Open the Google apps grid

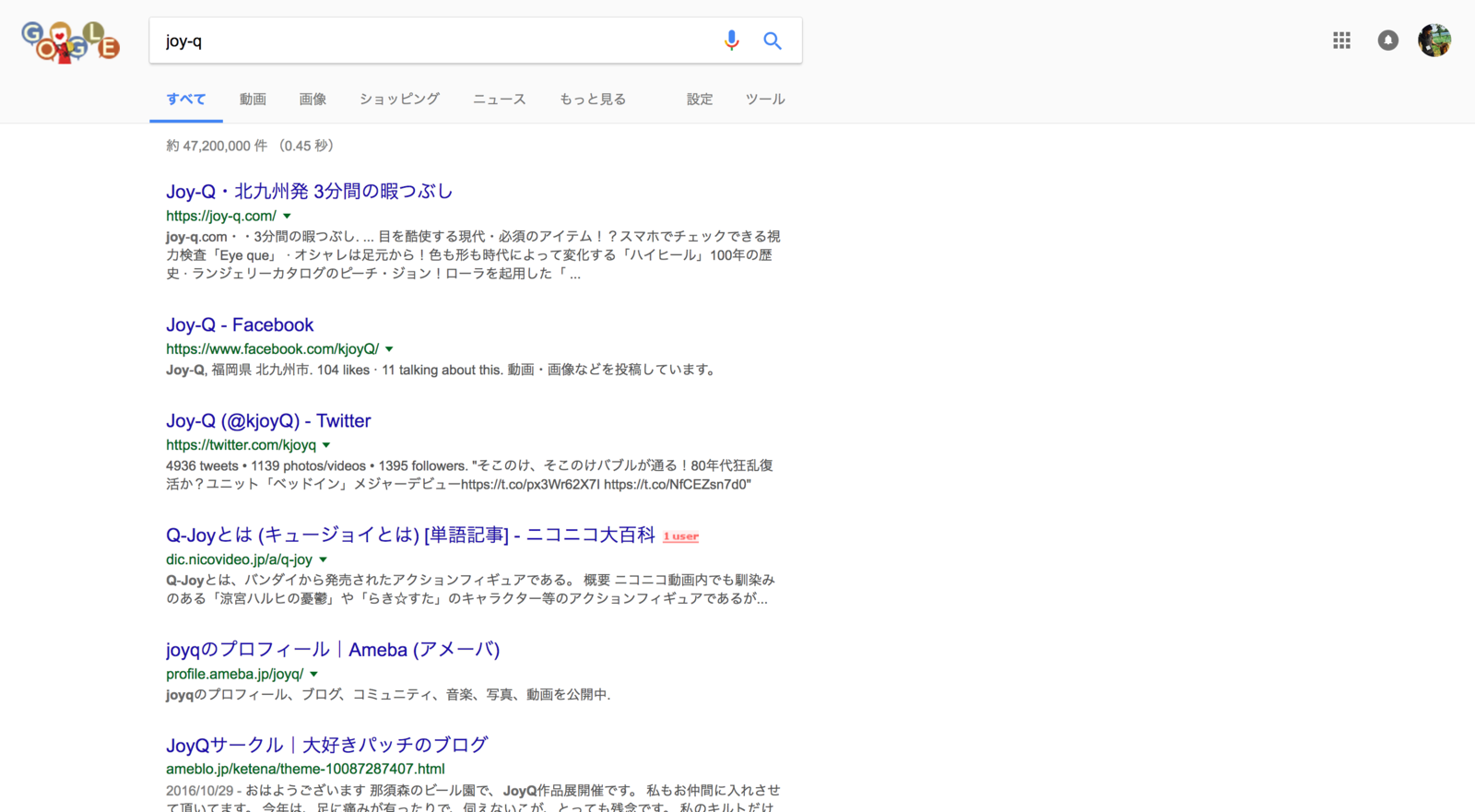pyautogui.click(x=1341, y=41)
